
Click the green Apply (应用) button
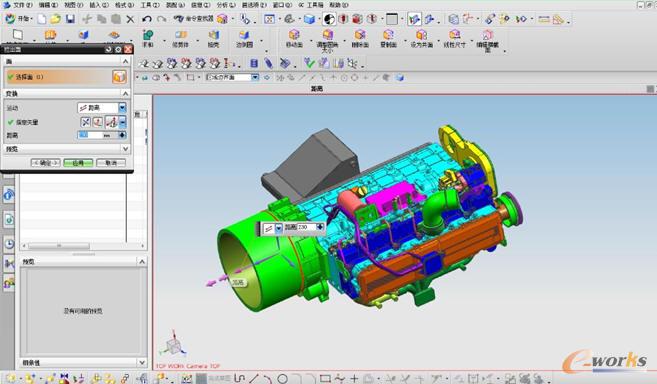[x=78, y=163]
